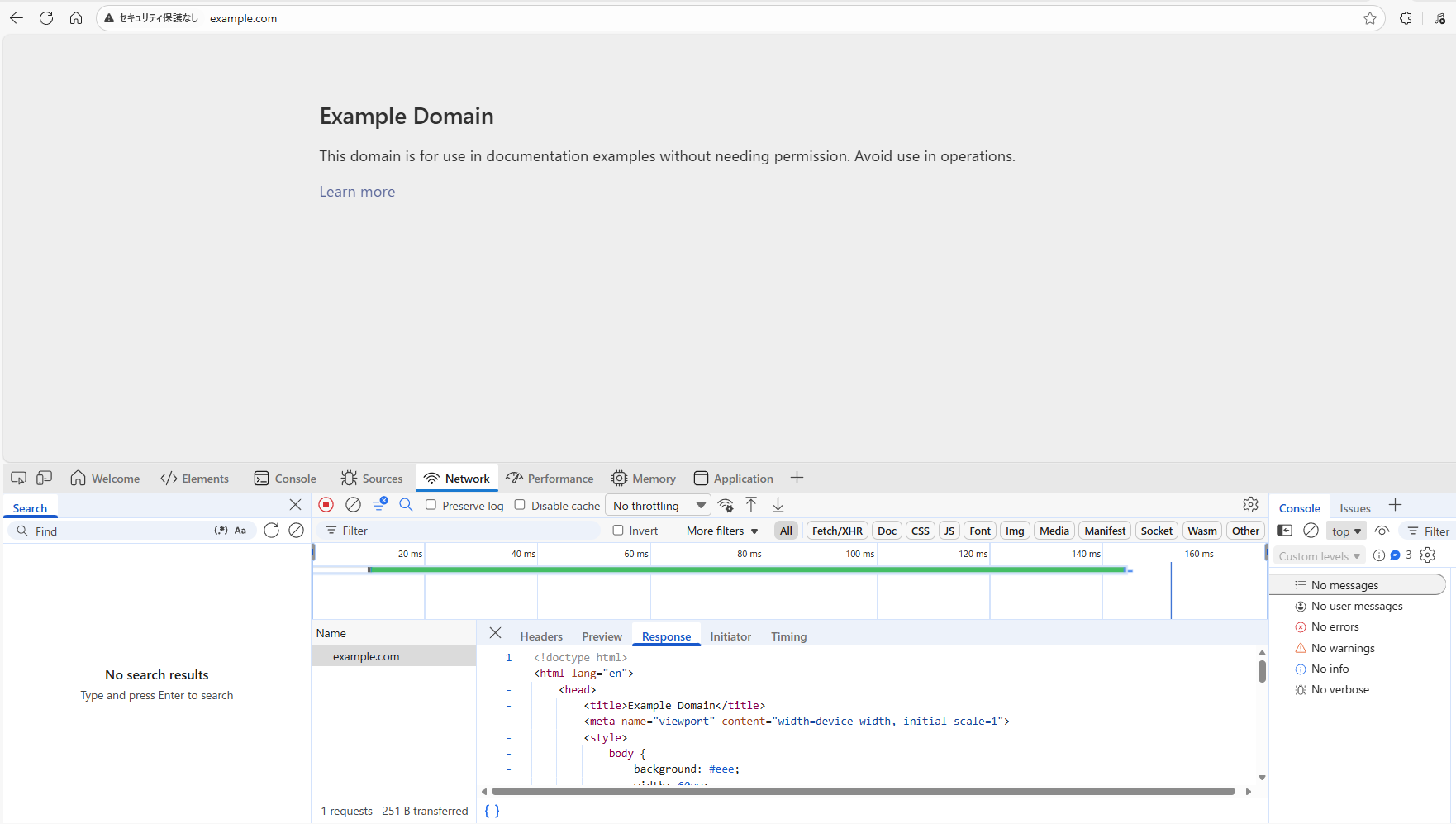Switch to the Issues drawer tab
Viewport: 1456px width, 824px height.
[x=1354, y=508]
